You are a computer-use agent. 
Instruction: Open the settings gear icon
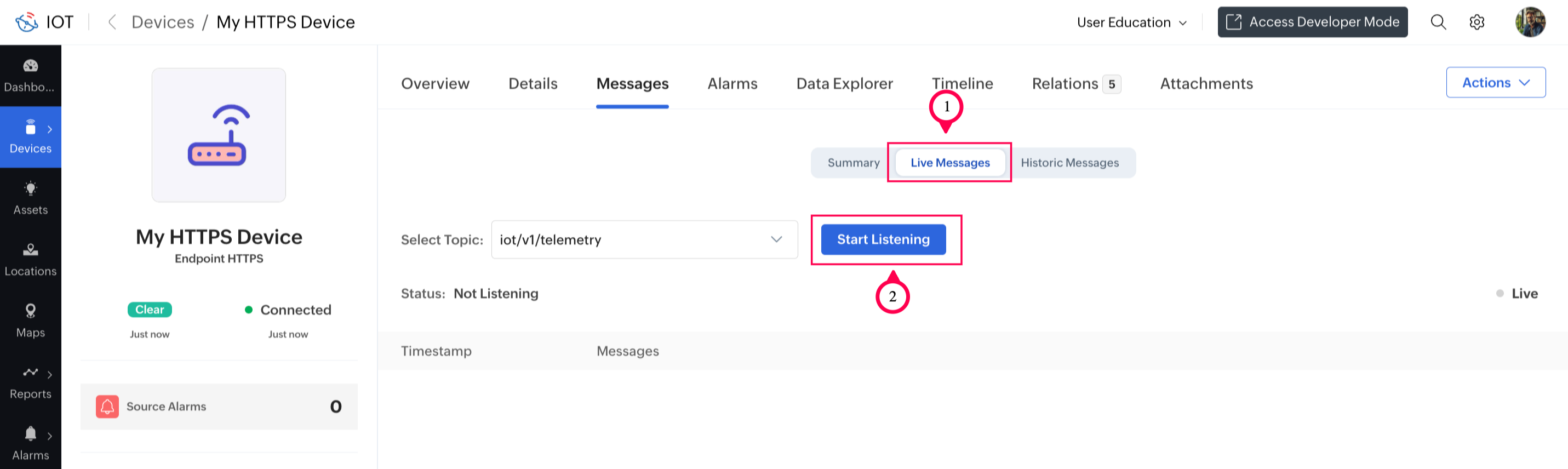click(x=1477, y=22)
